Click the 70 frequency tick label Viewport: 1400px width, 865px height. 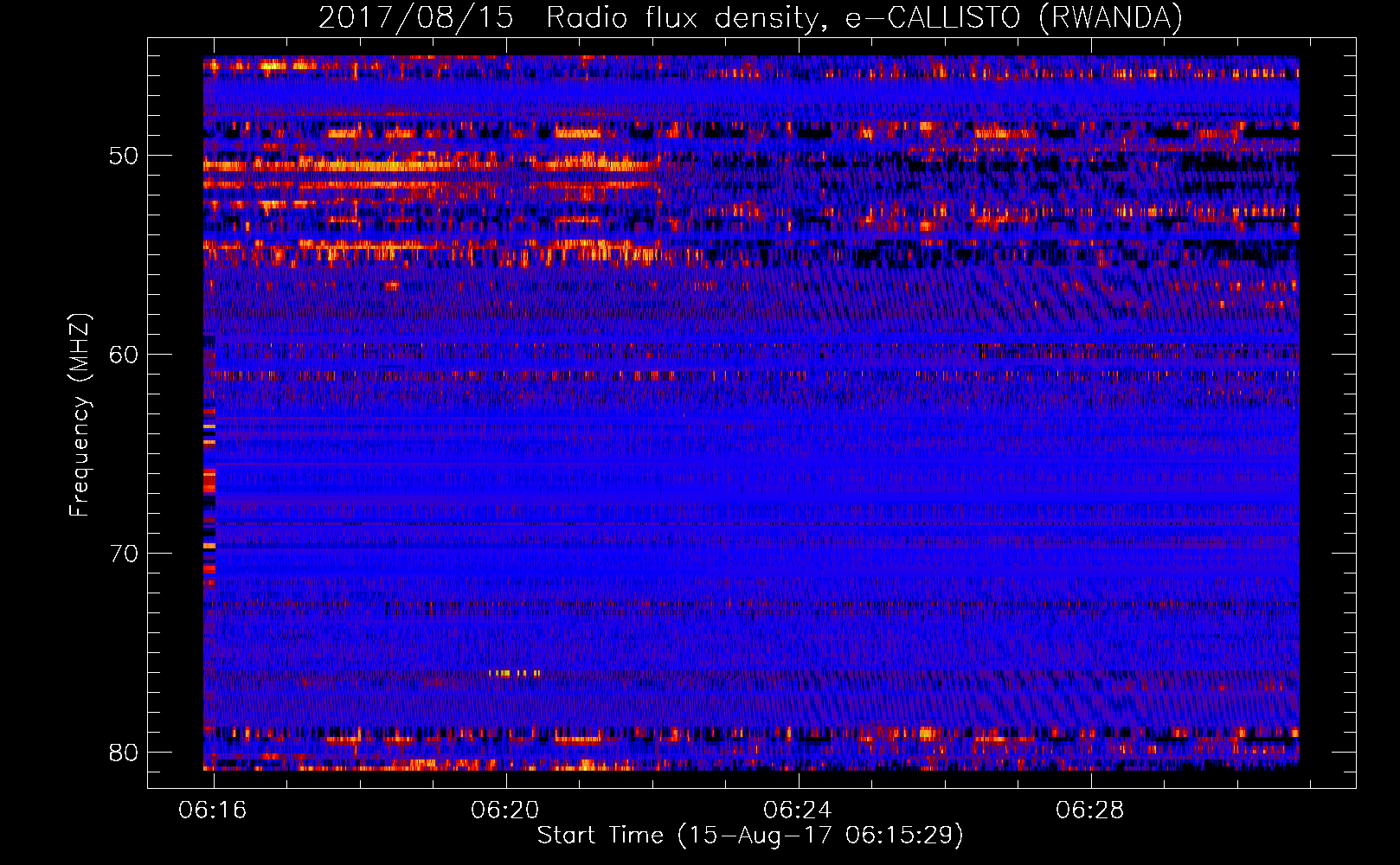point(124,554)
